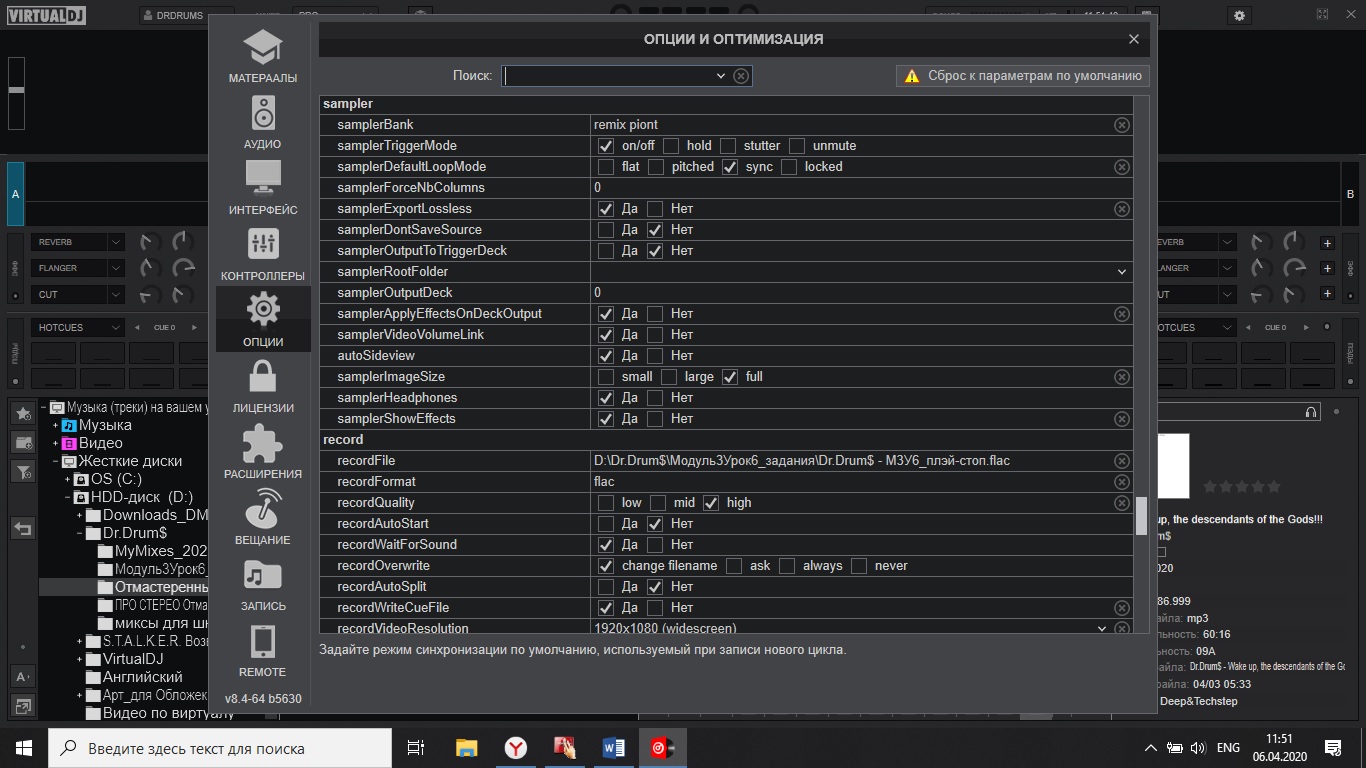The height and width of the screenshot is (768, 1366).
Task: Reset samplerDefaultLoopMode to default
Action: click(x=1122, y=167)
